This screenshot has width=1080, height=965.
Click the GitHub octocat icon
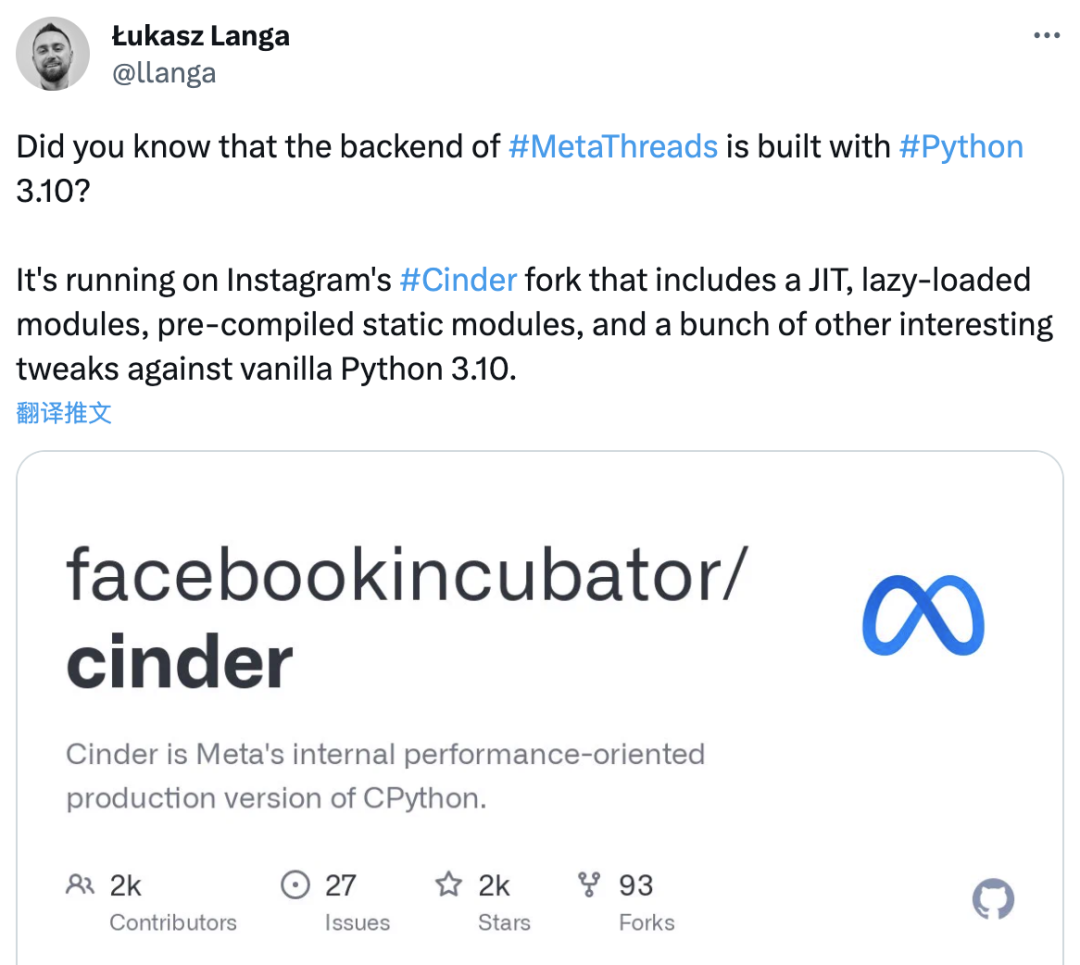click(x=993, y=899)
